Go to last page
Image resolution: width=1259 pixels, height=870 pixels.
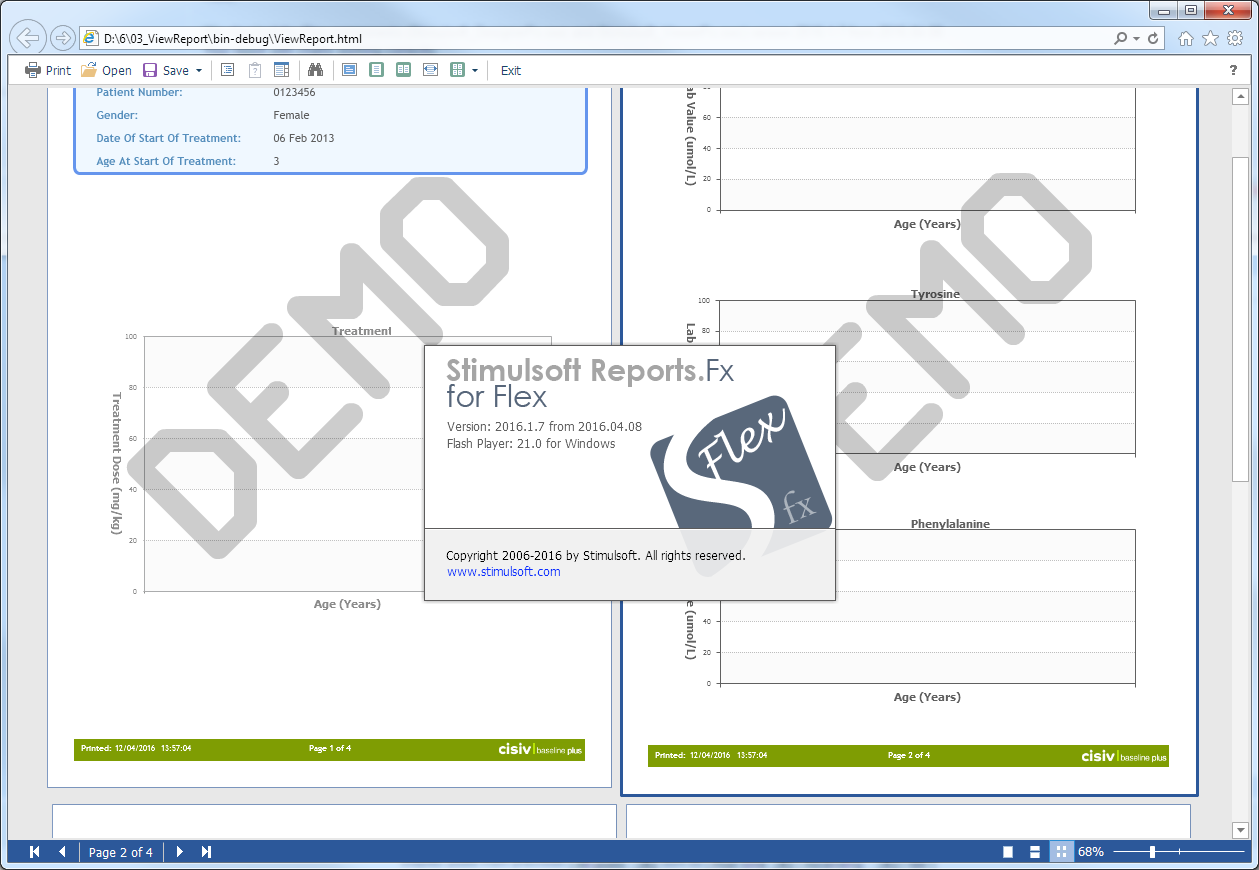click(207, 852)
